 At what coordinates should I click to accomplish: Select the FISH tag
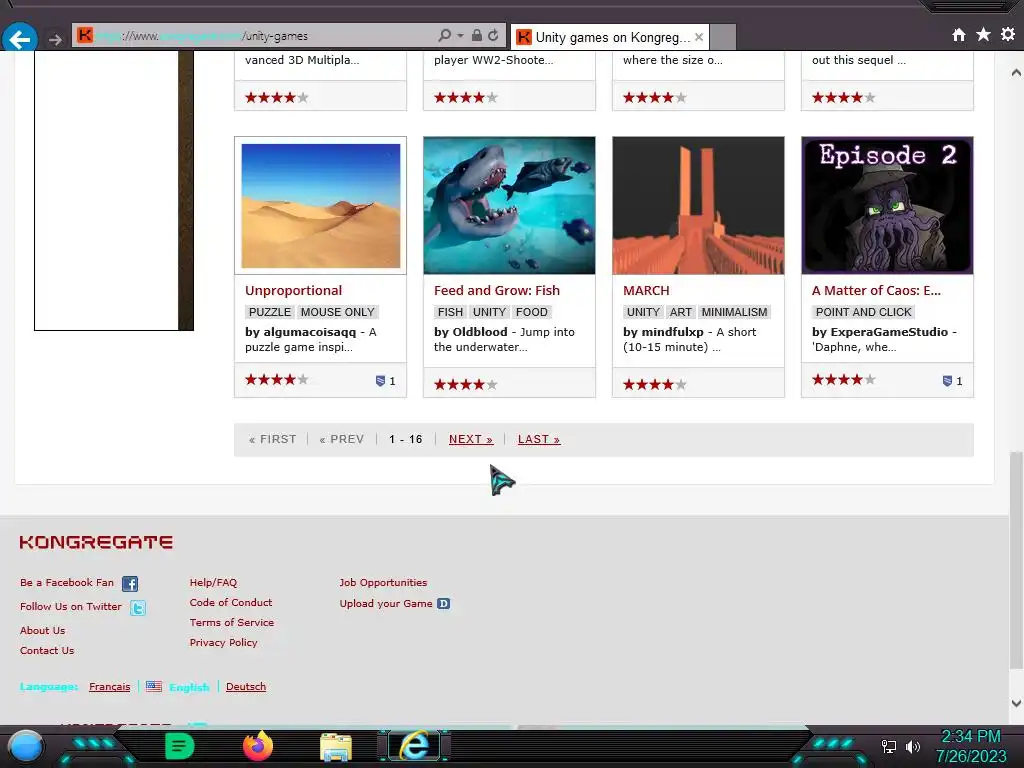pyautogui.click(x=450, y=312)
